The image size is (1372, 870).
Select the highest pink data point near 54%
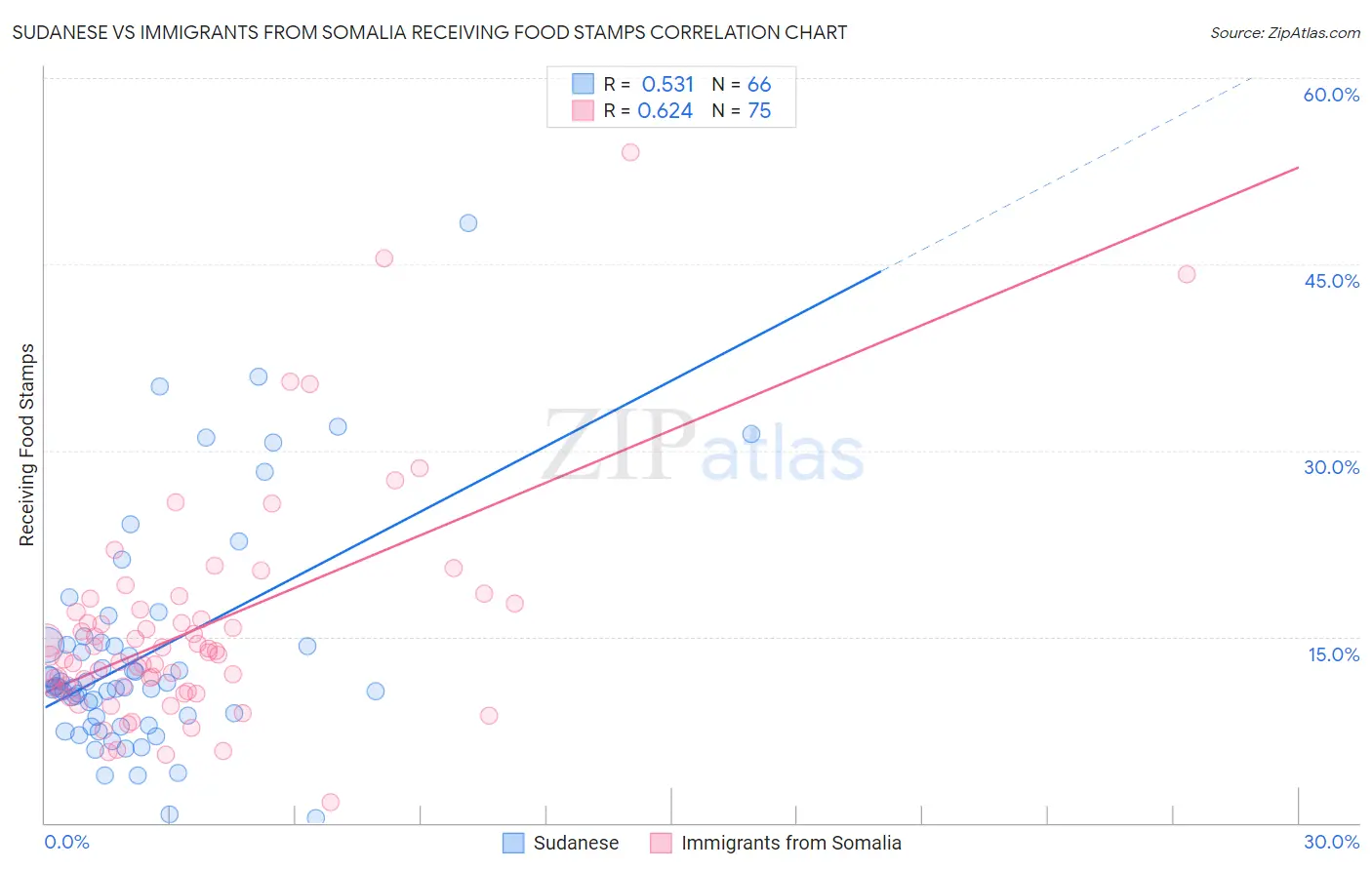click(x=630, y=152)
